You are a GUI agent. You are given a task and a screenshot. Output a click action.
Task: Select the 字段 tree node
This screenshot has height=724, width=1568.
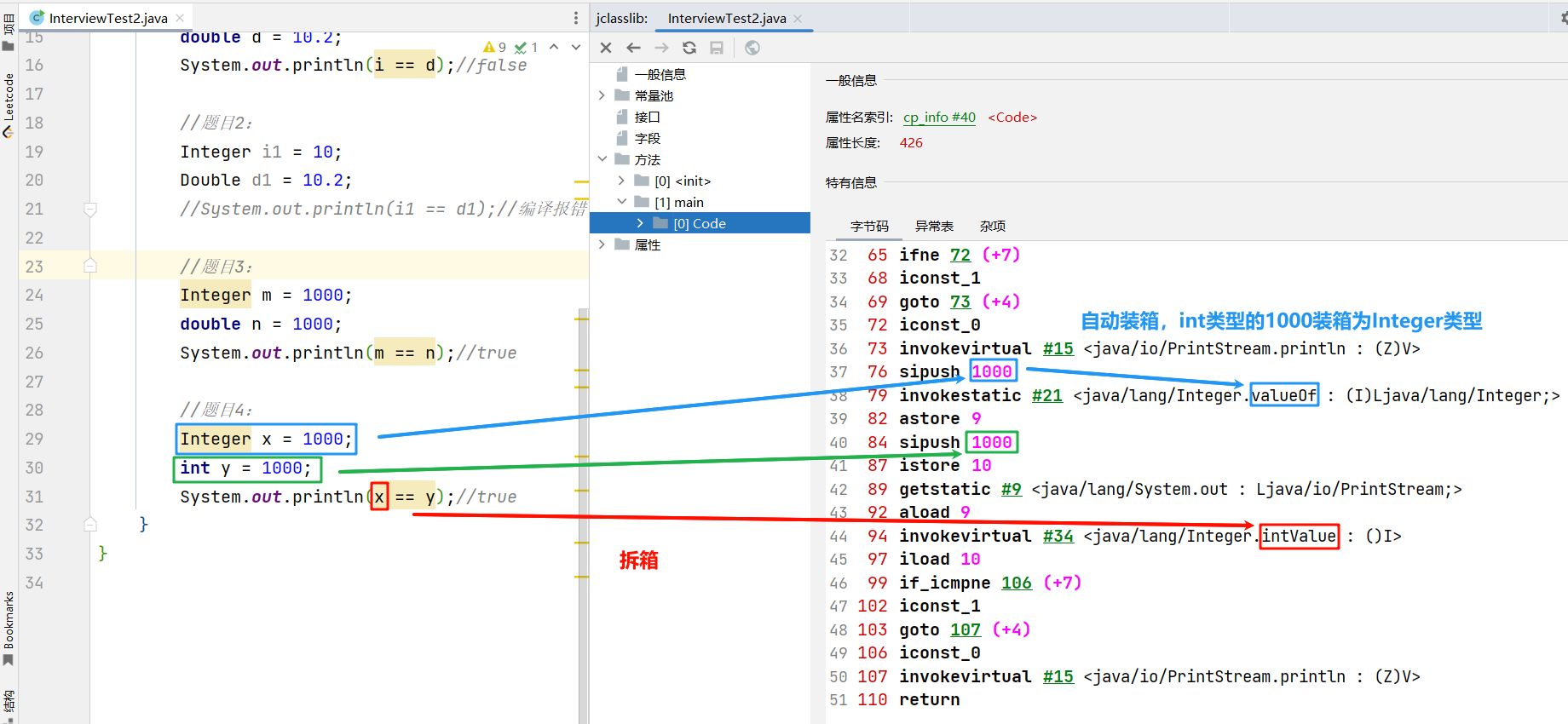tap(639, 138)
